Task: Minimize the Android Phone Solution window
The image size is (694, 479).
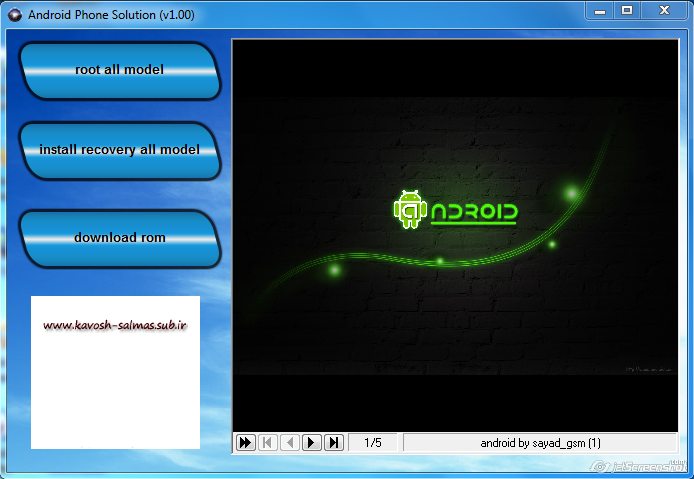Action: click(x=600, y=11)
